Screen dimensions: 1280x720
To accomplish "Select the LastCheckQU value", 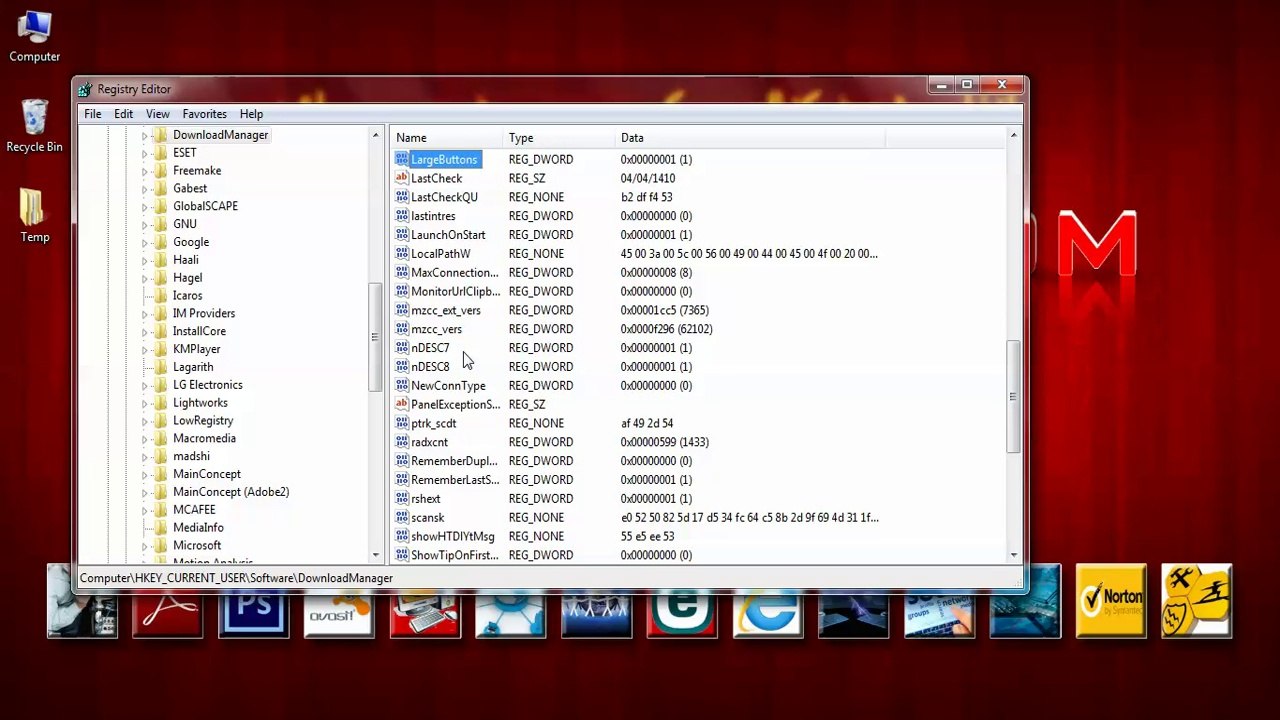I will pos(444,197).
